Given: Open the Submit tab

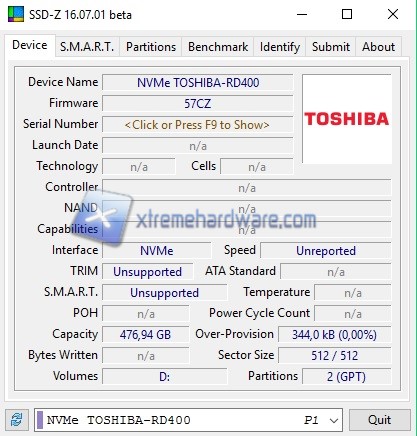Looking at the screenshot, I should click(x=331, y=47).
